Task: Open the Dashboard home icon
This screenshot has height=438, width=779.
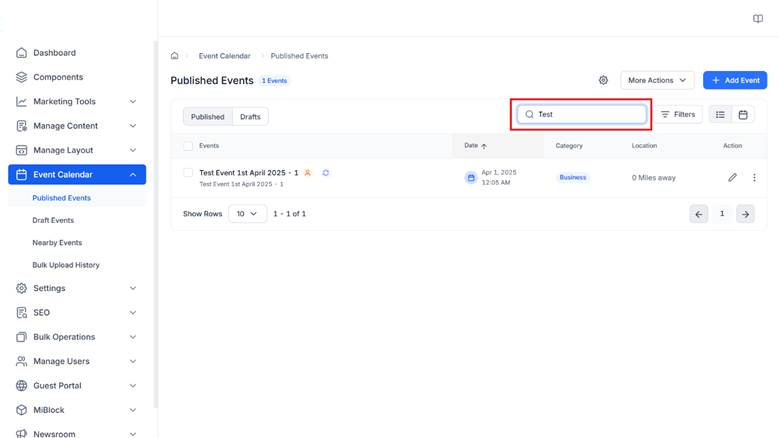Action: pos(21,53)
